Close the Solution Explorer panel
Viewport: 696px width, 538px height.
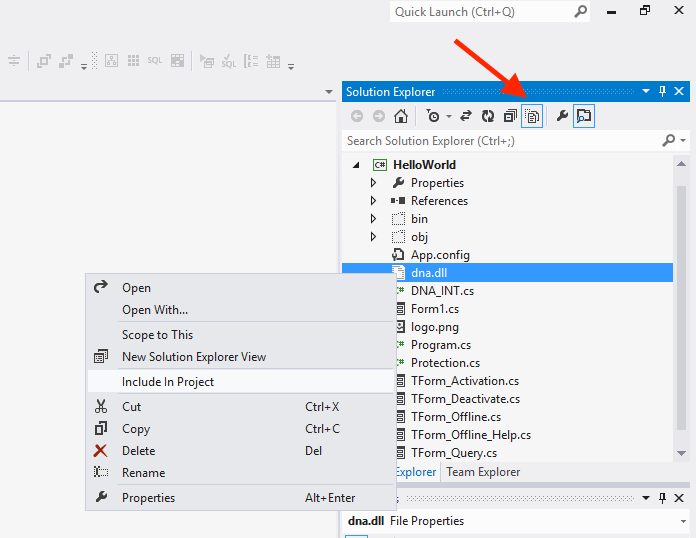pyautogui.click(x=679, y=91)
